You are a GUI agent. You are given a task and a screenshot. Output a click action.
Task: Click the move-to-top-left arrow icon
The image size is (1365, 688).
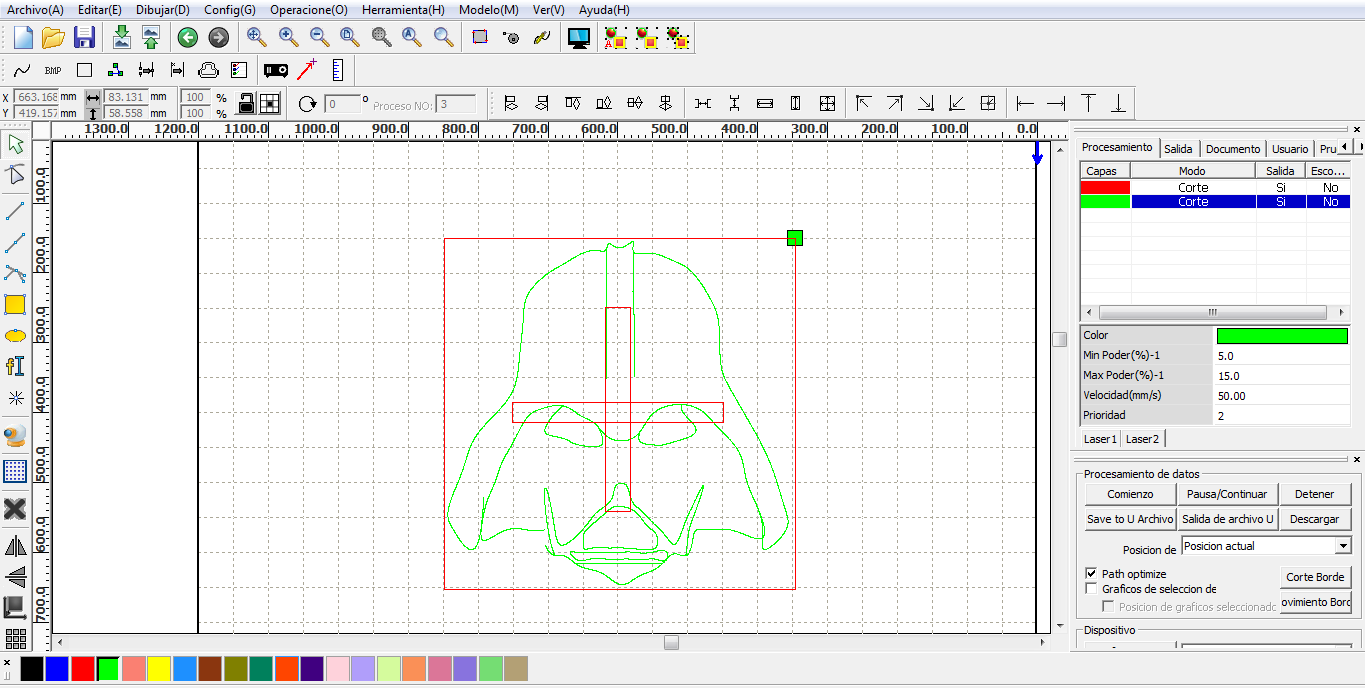point(863,103)
